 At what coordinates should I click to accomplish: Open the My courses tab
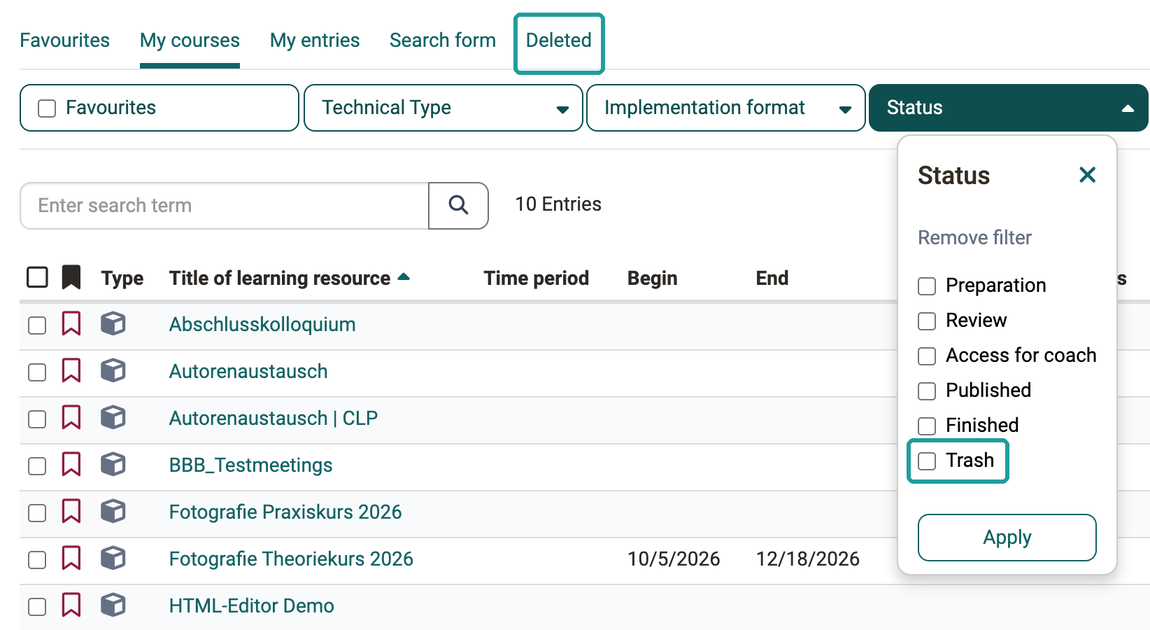tap(190, 40)
